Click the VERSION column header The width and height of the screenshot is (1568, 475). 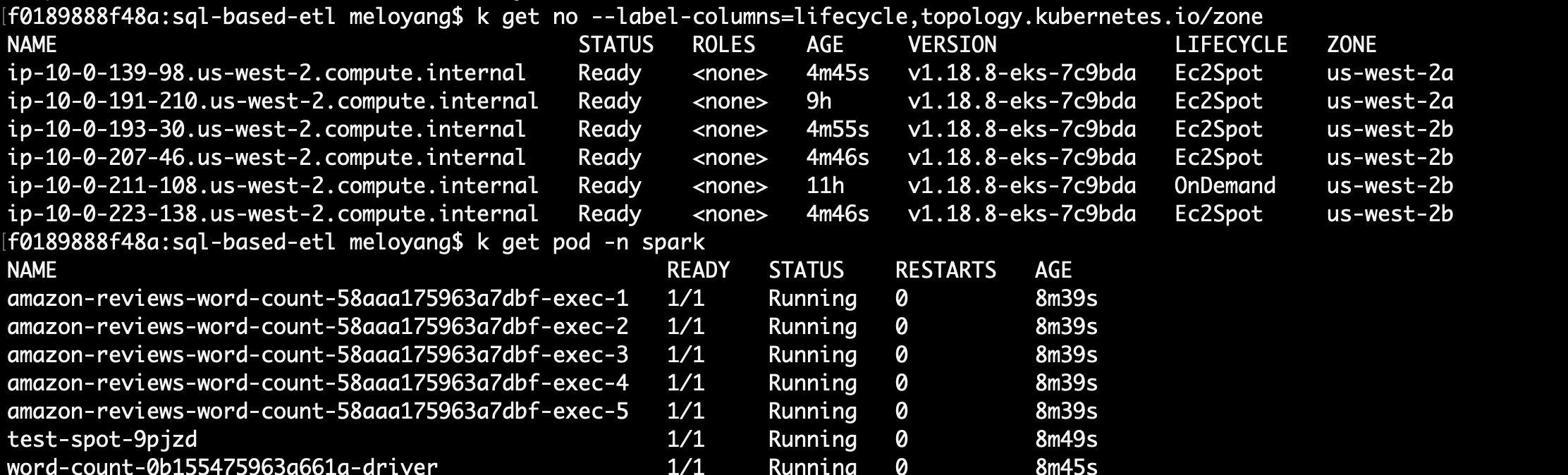coord(953,45)
